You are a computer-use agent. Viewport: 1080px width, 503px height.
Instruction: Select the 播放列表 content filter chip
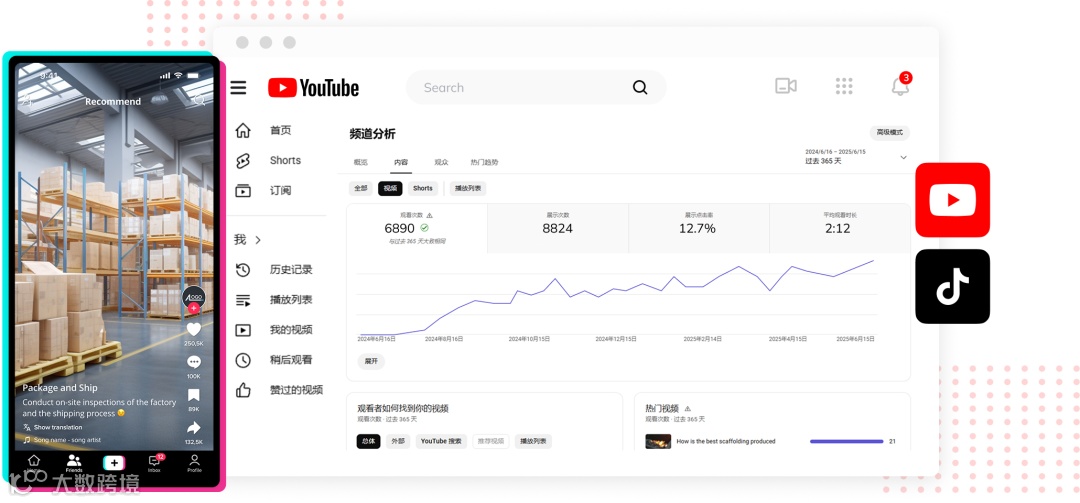[x=468, y=188]
